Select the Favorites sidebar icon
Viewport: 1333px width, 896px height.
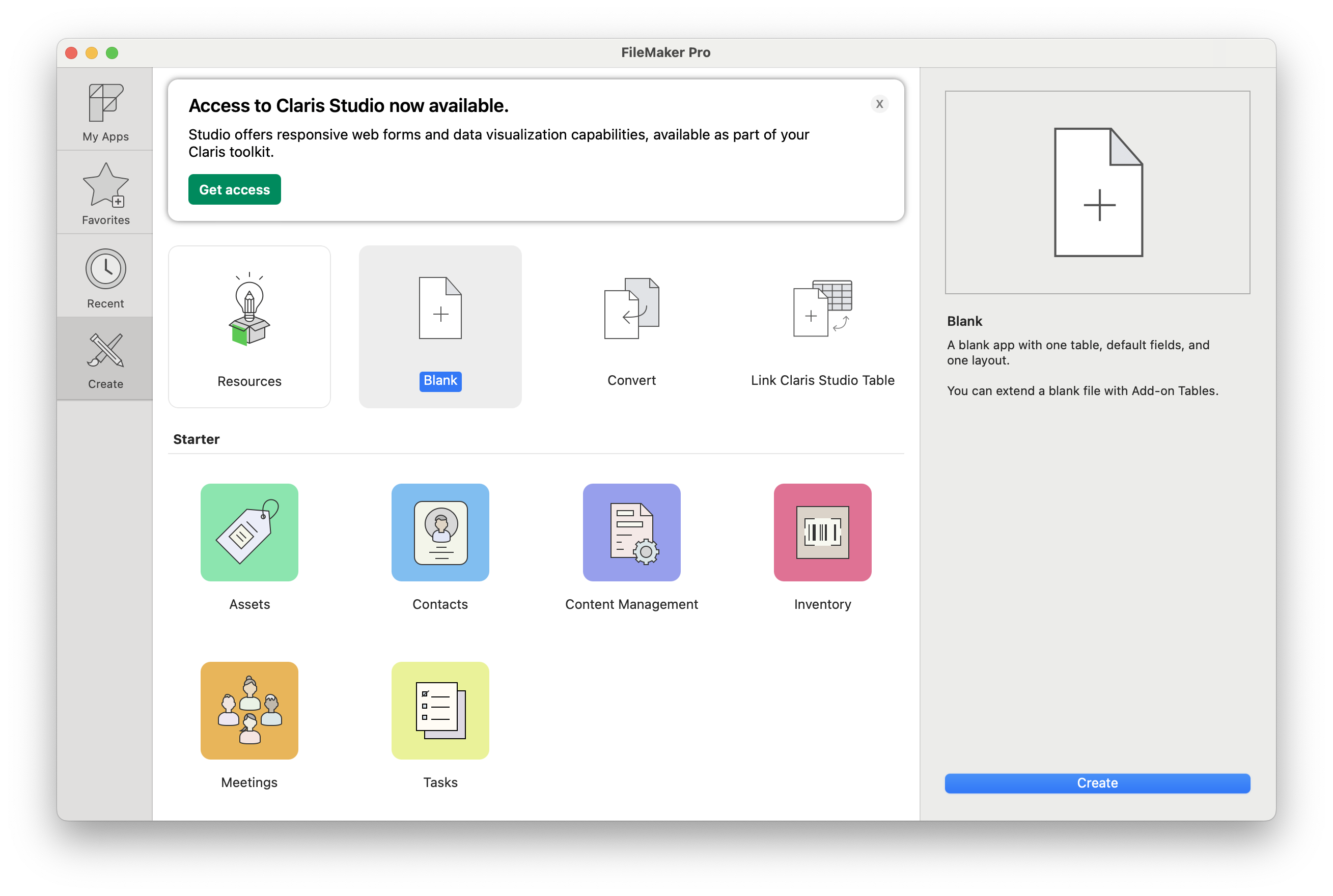tap(105, 193)
